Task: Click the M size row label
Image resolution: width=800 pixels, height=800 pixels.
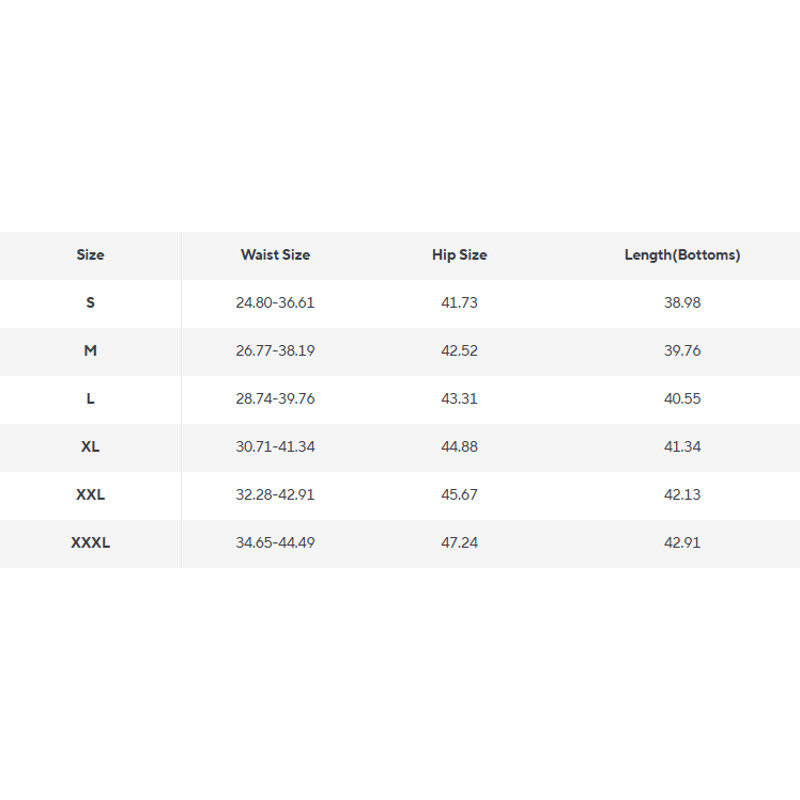Action: pyautogui.click(x=90, y=350)
